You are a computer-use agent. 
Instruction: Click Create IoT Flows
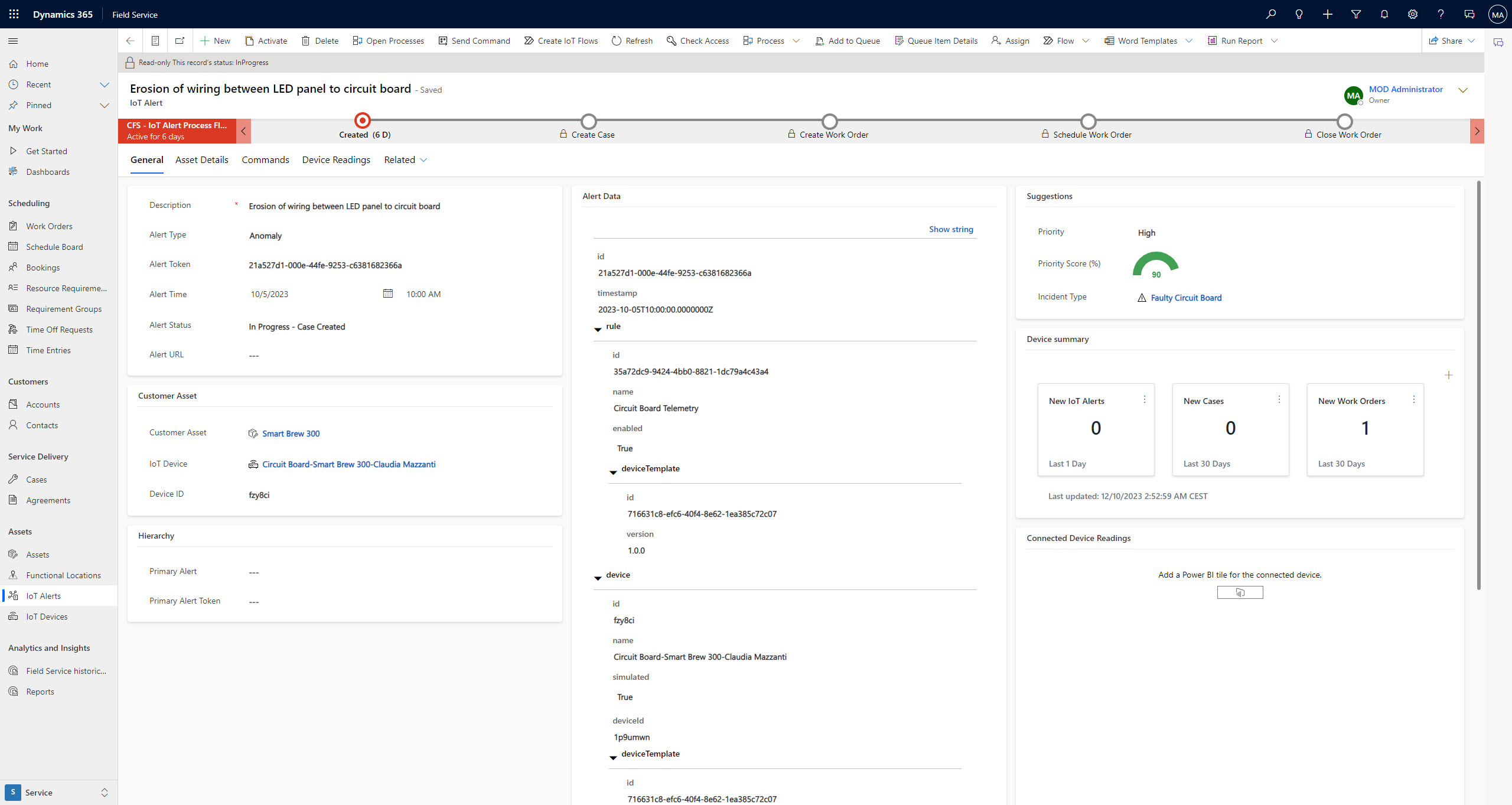point(561,41)
